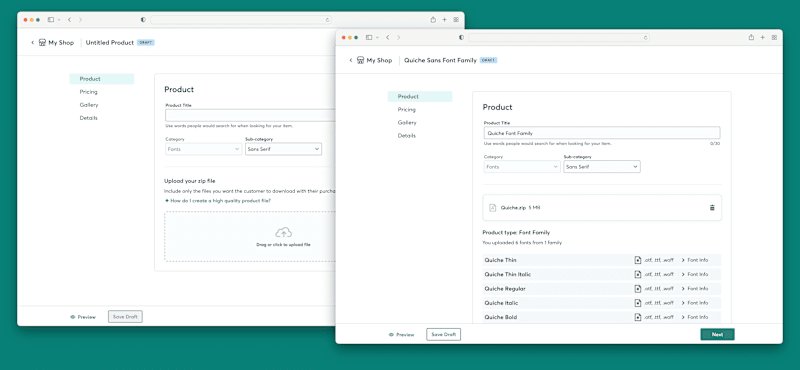The width and height of the screenshot is (800, 370).
Task: Open Sub-category Sans Serif dropdown in back window
Action: [283, 149]
